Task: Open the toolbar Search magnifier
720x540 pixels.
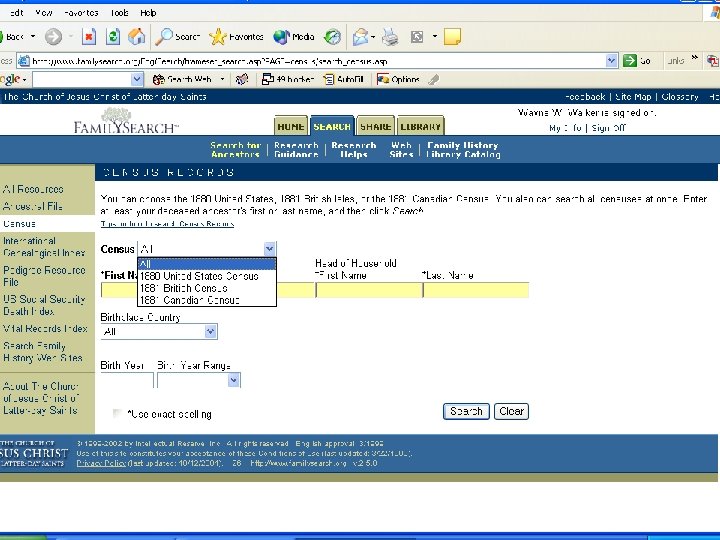Action: coord(177,37)
